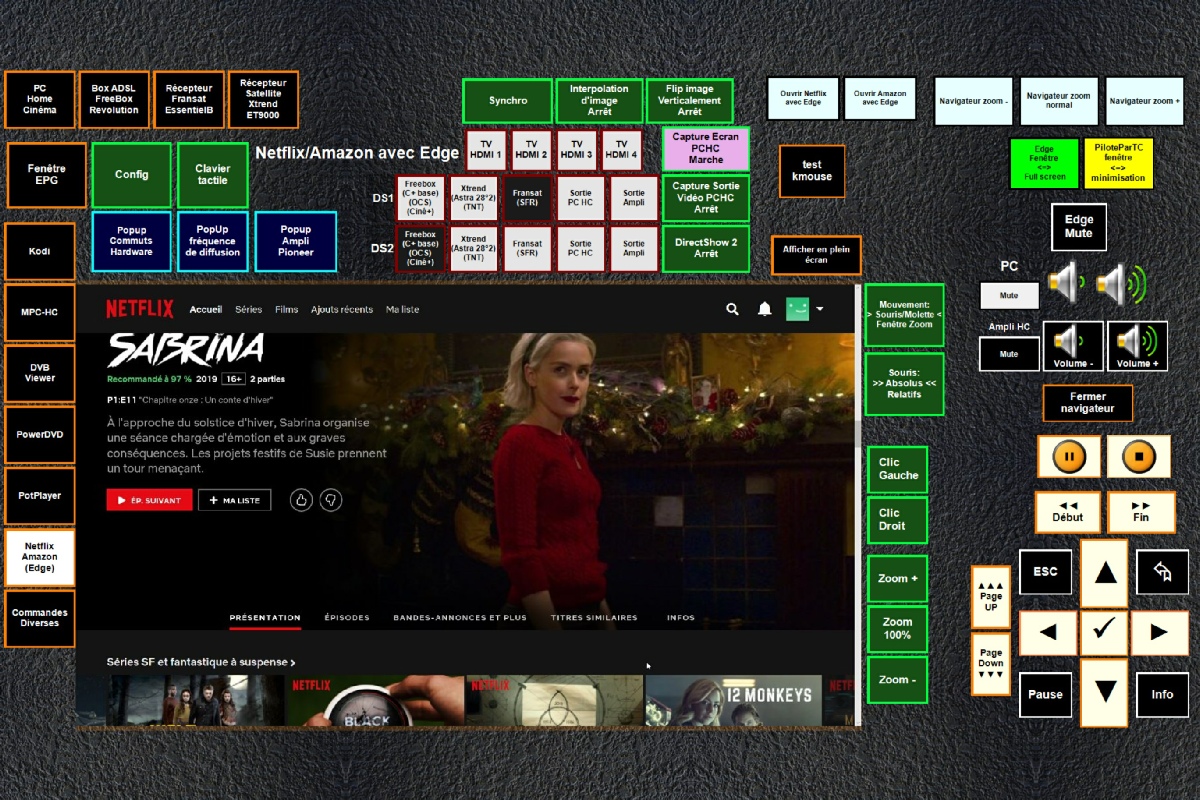Open PopUp fréquence de diffusion
Screen dimensions: 1200x800
click(x=213, y=242)
